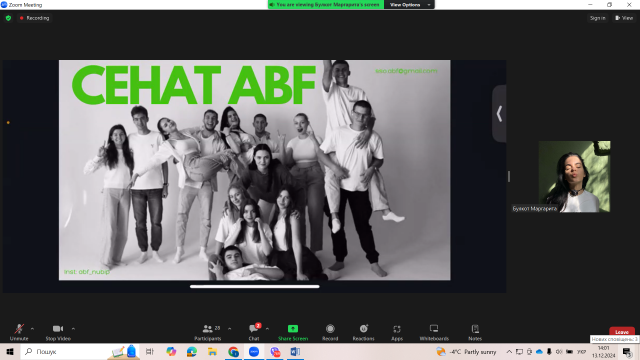
Task: Open Word from the Windows taskbar
Action: click(x=295, y=351)
